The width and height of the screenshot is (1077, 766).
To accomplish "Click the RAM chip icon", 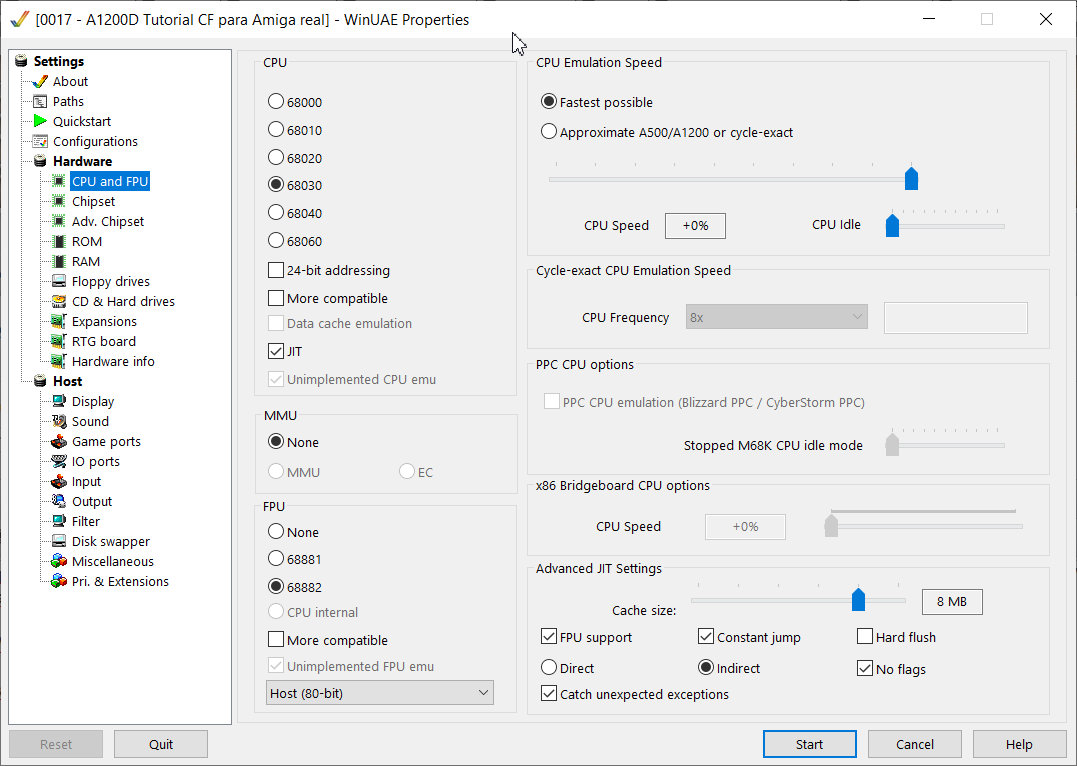I will tap(59, 261).
